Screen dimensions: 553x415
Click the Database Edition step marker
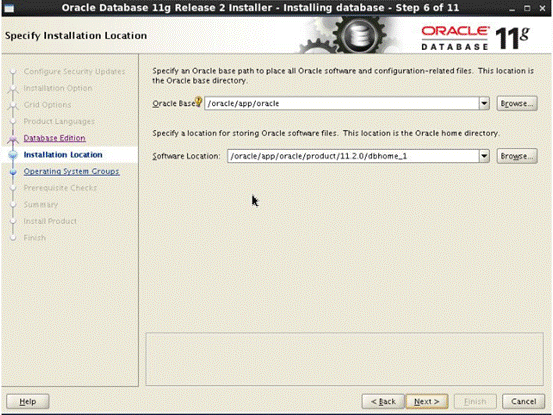(13, 139)
